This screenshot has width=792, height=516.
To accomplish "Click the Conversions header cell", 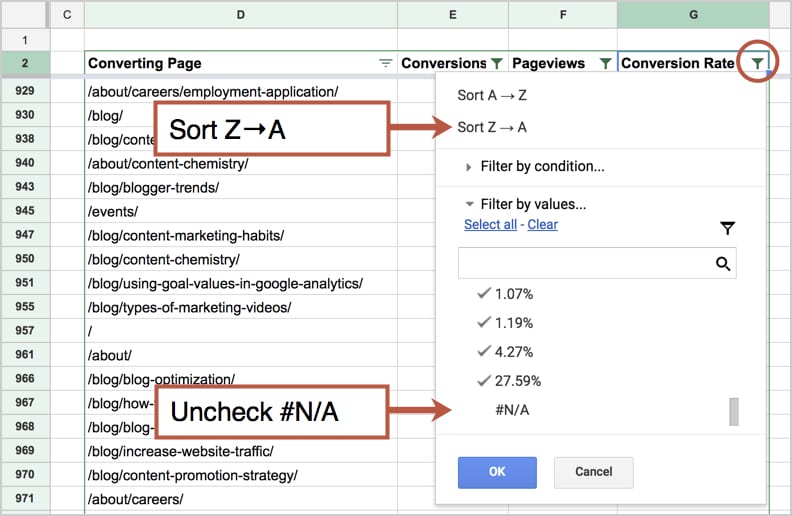I will click(x=453, y=64).
